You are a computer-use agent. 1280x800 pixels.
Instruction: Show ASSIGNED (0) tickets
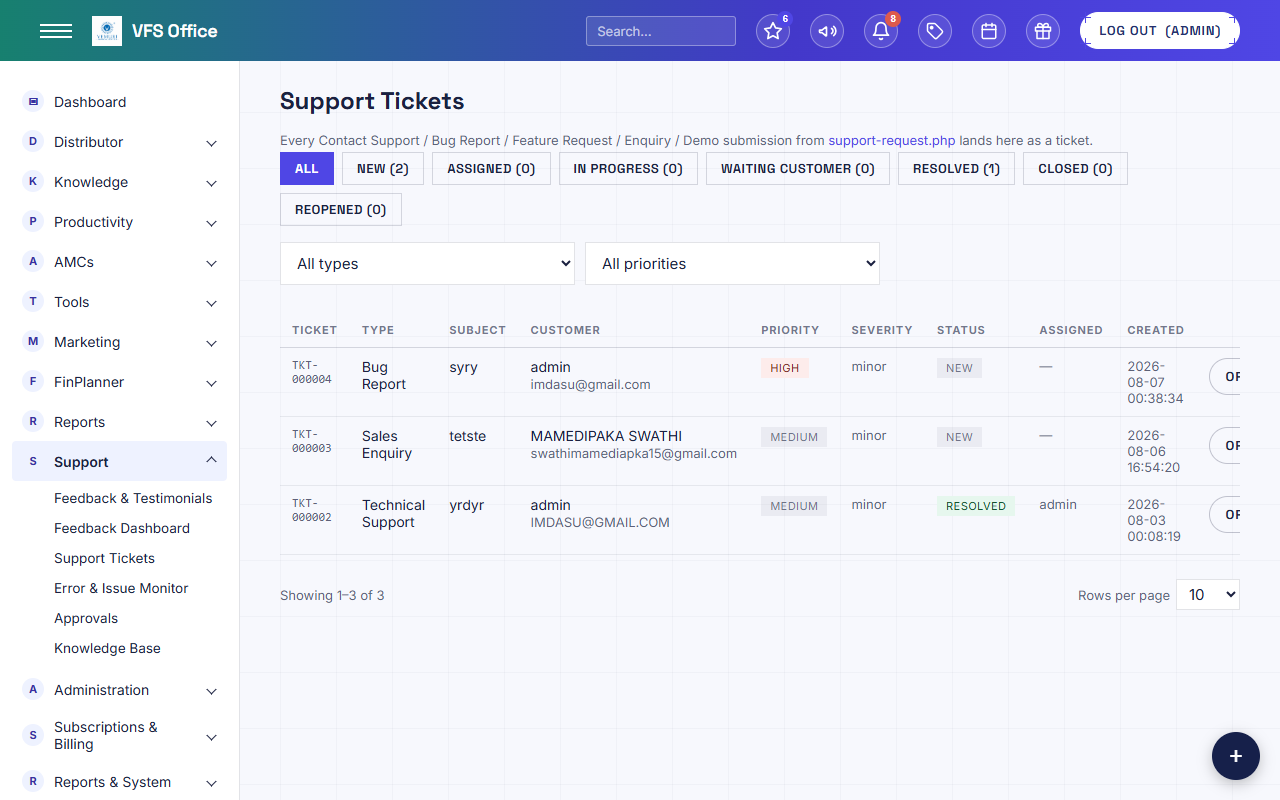point(491,169)
